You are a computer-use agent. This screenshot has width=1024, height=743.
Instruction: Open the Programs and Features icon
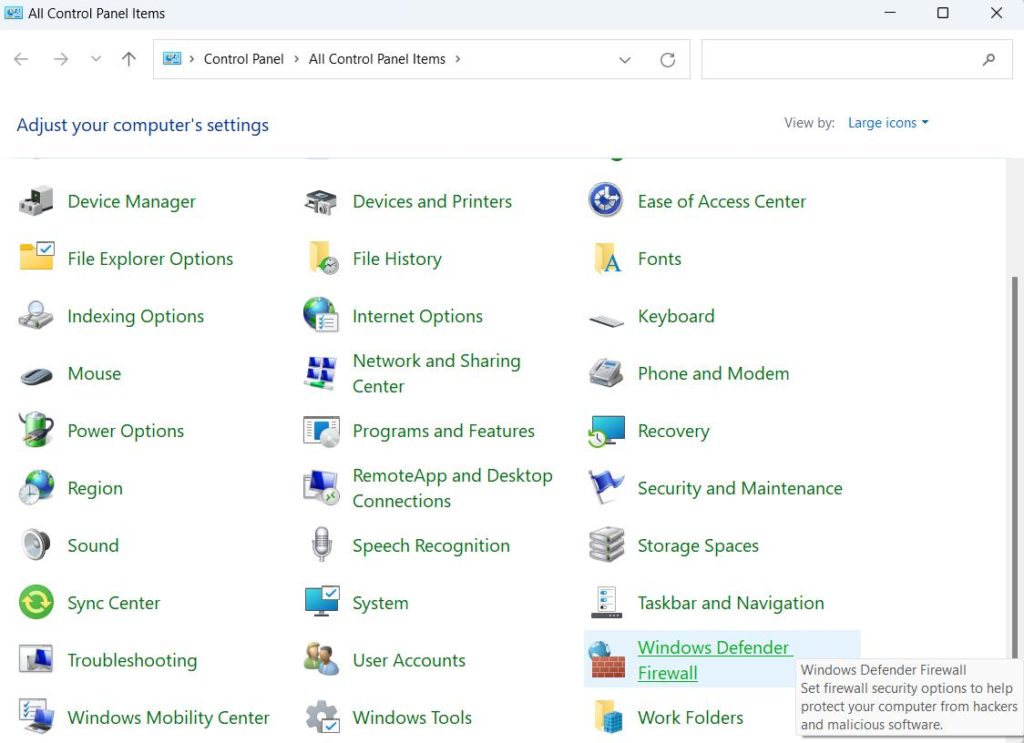point(321,431)
